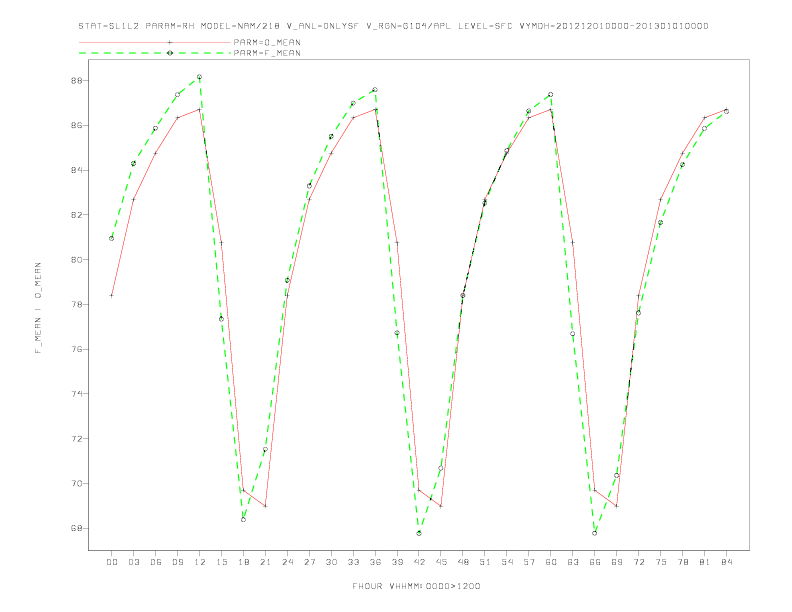Click the chart title starting with STAT=SL1L2
Screen dimensions: 792x612
point(393,26)
